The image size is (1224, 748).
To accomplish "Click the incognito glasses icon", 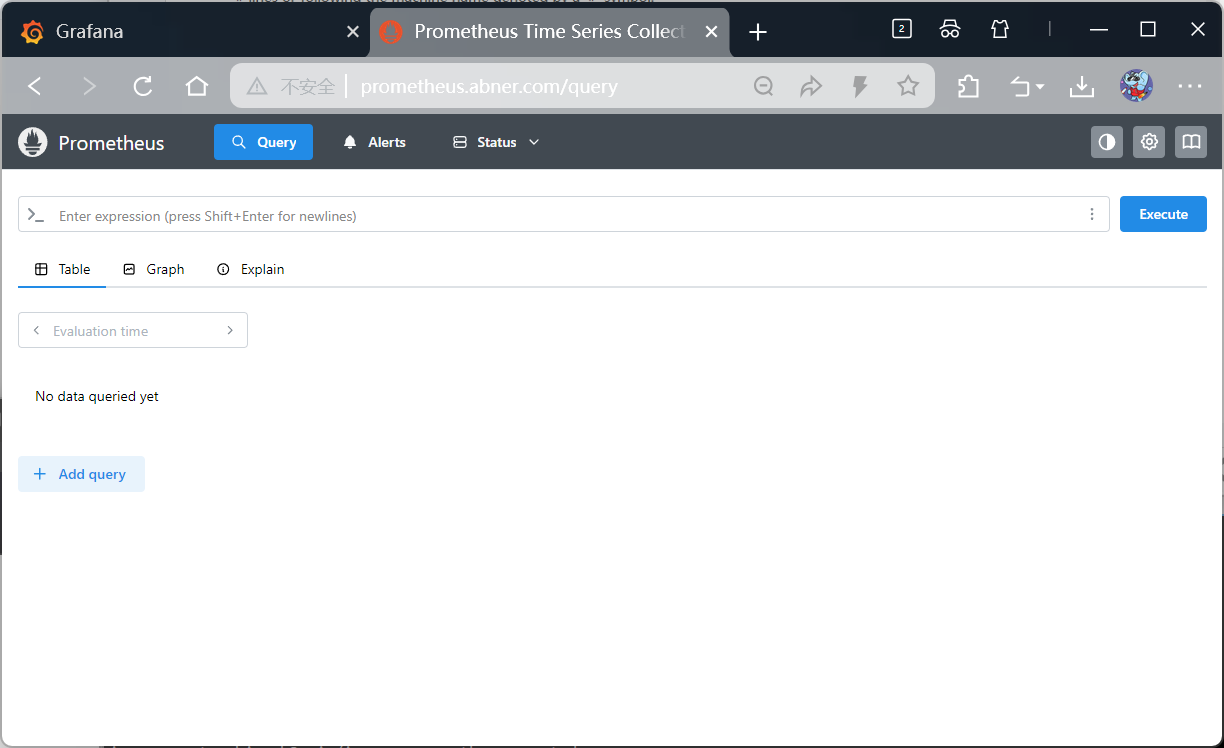I will click(950, 29).
